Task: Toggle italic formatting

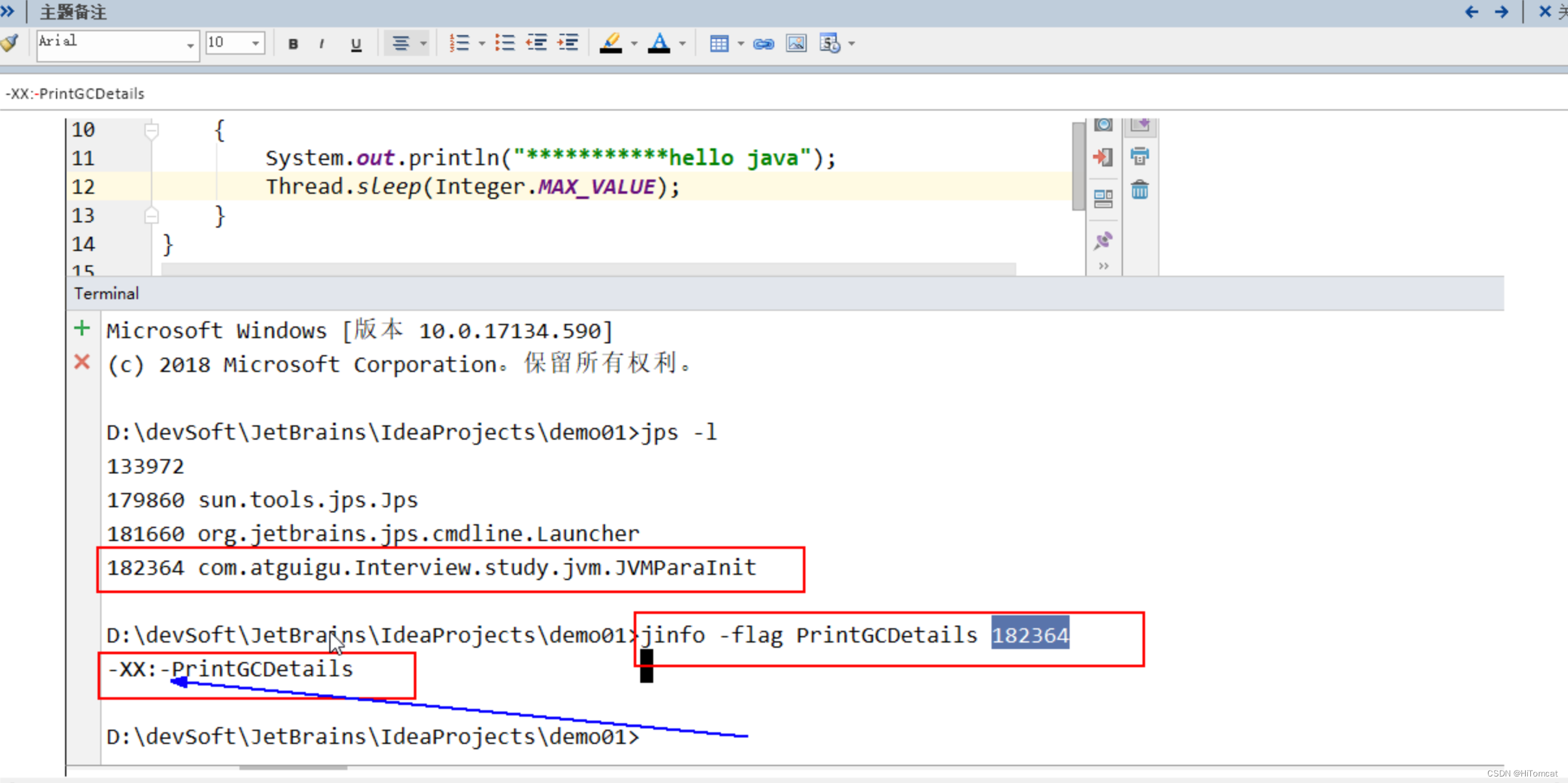Action: [322, 44]
